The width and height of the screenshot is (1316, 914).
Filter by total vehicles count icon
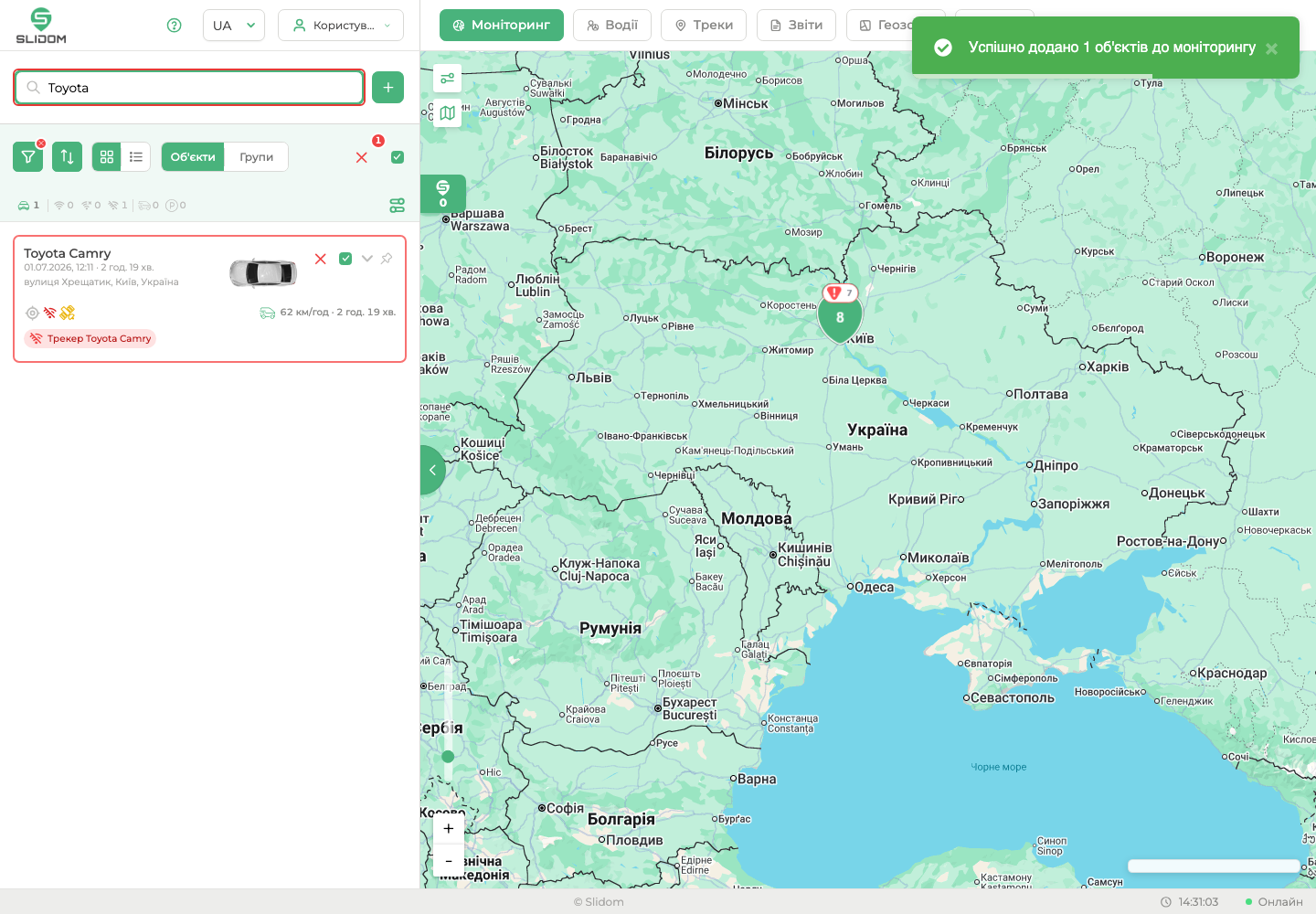[28, 206]
